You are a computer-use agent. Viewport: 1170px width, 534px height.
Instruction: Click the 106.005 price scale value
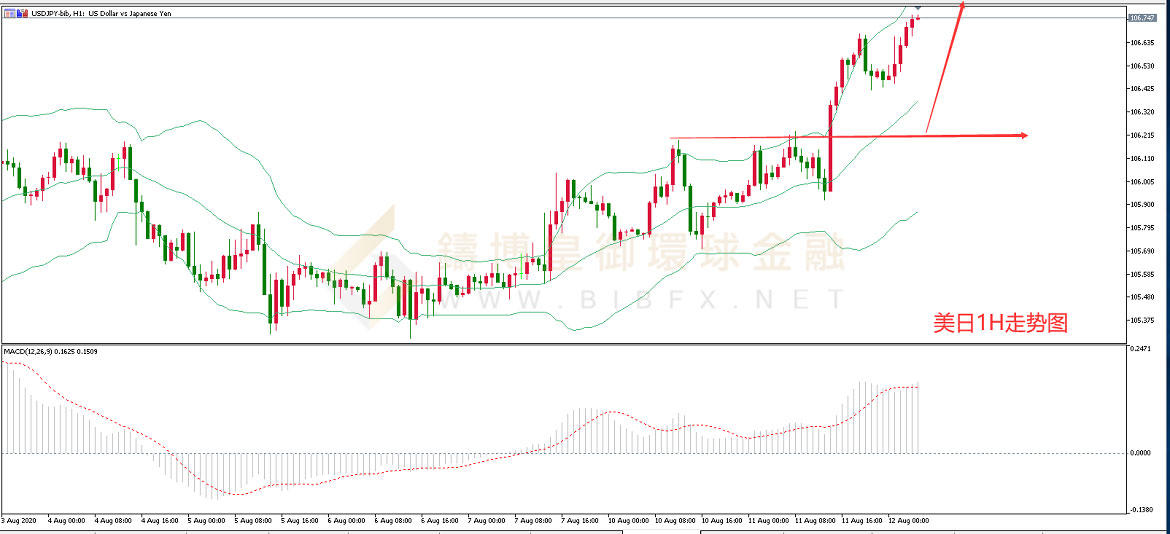(x=1141, y=181)
